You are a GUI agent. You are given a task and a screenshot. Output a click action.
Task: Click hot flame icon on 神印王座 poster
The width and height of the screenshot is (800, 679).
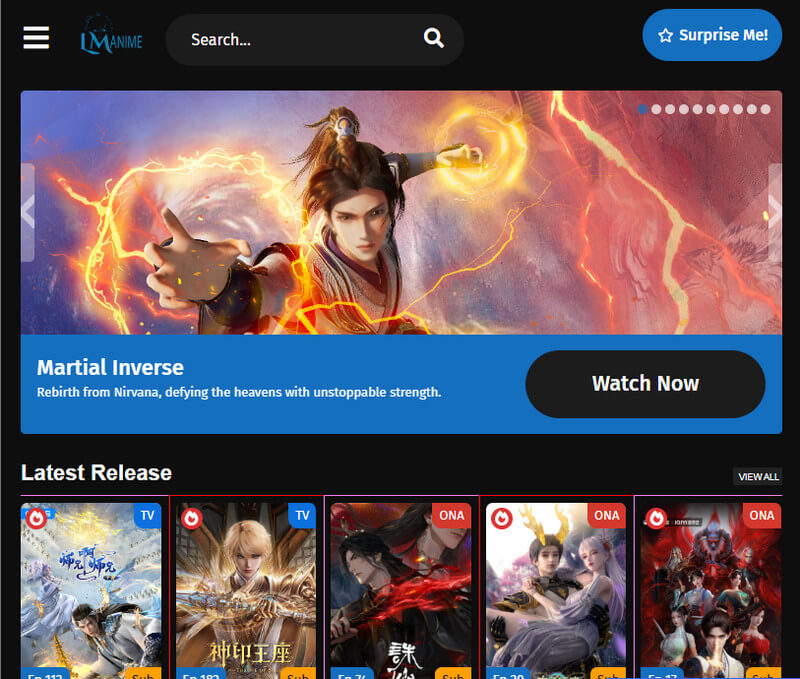(191, 518)
